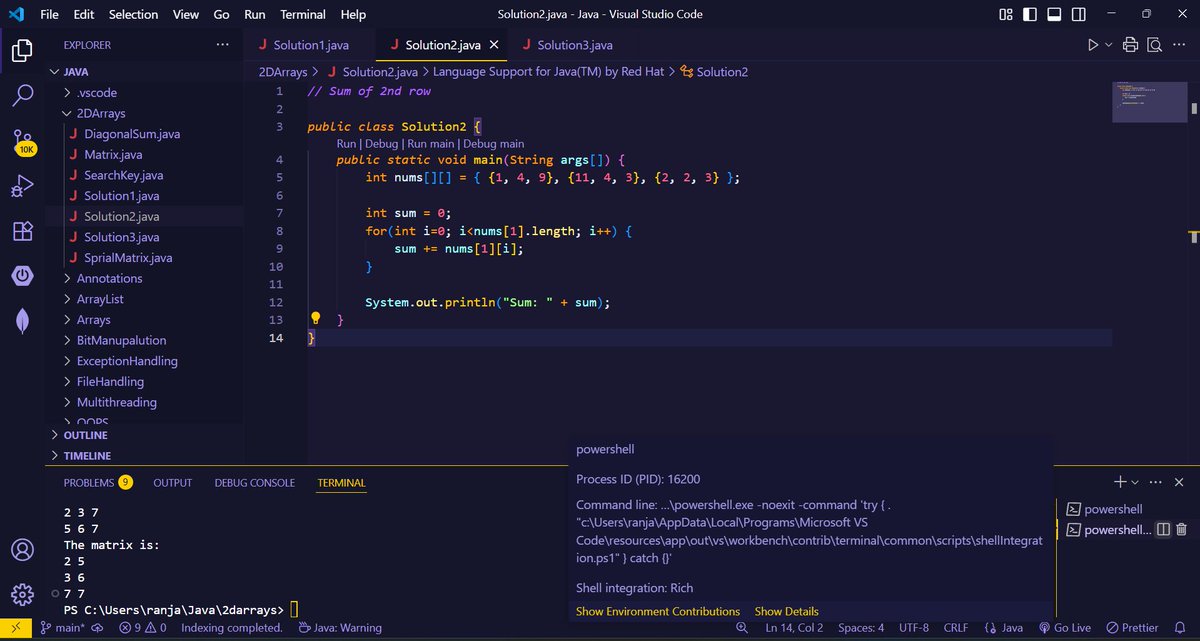Click the synchronize changes cloud icon
1200x641 pixels.
pyautogui.click(x=98, y=628)
